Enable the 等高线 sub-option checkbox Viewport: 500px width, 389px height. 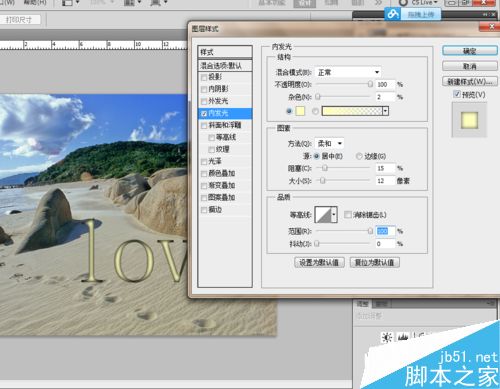[211, 138]
